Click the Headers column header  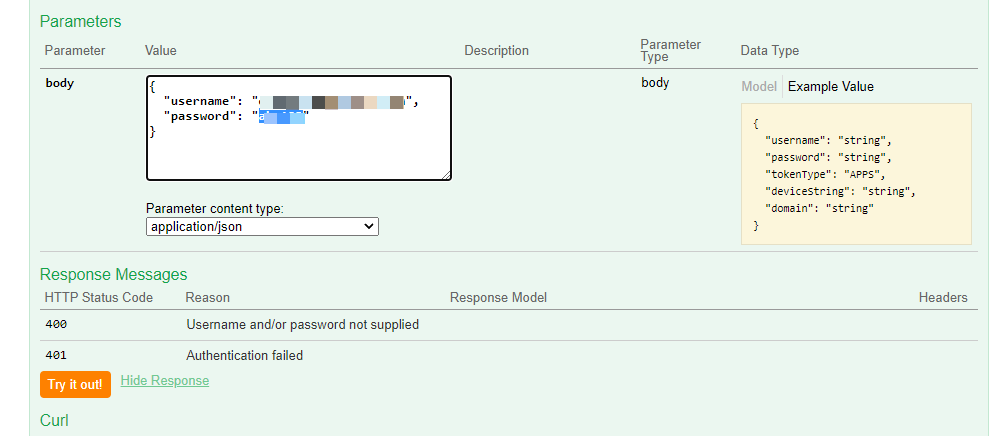pos(942,297)
